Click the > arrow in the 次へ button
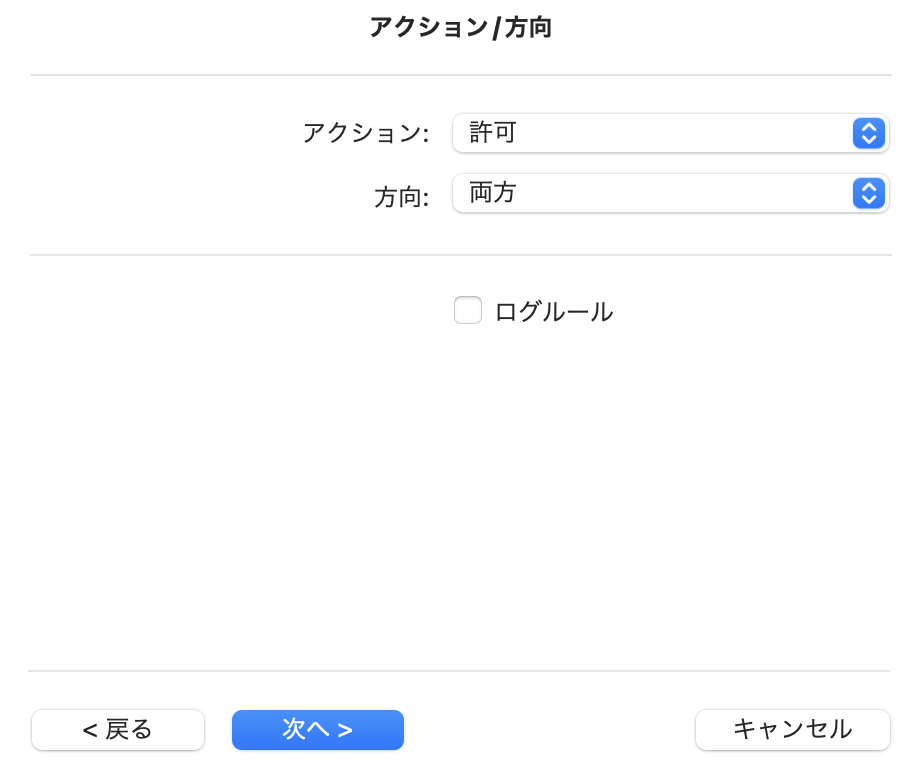 click(x=345, y=730)
